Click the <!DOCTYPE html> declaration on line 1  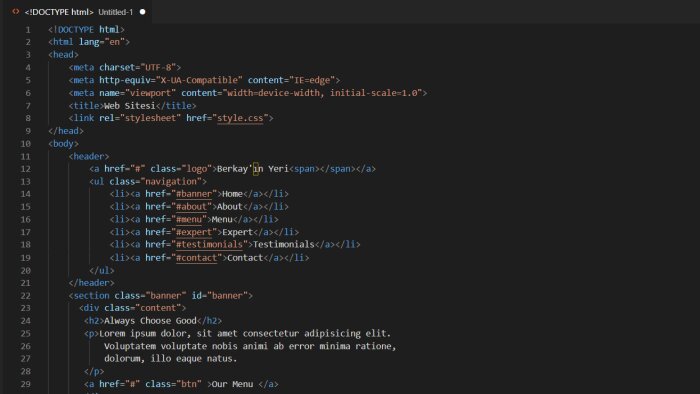(x=86, y=29)
